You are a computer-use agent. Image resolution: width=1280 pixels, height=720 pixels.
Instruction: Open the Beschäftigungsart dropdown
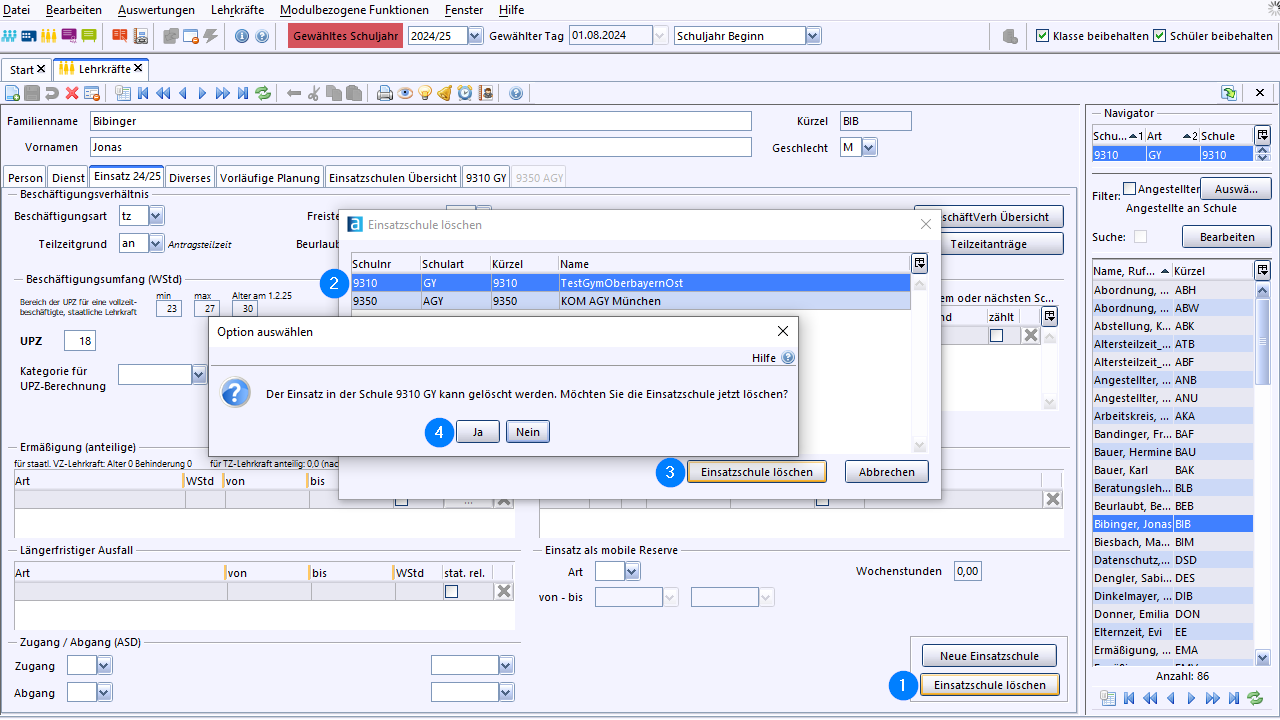point(156,215)
